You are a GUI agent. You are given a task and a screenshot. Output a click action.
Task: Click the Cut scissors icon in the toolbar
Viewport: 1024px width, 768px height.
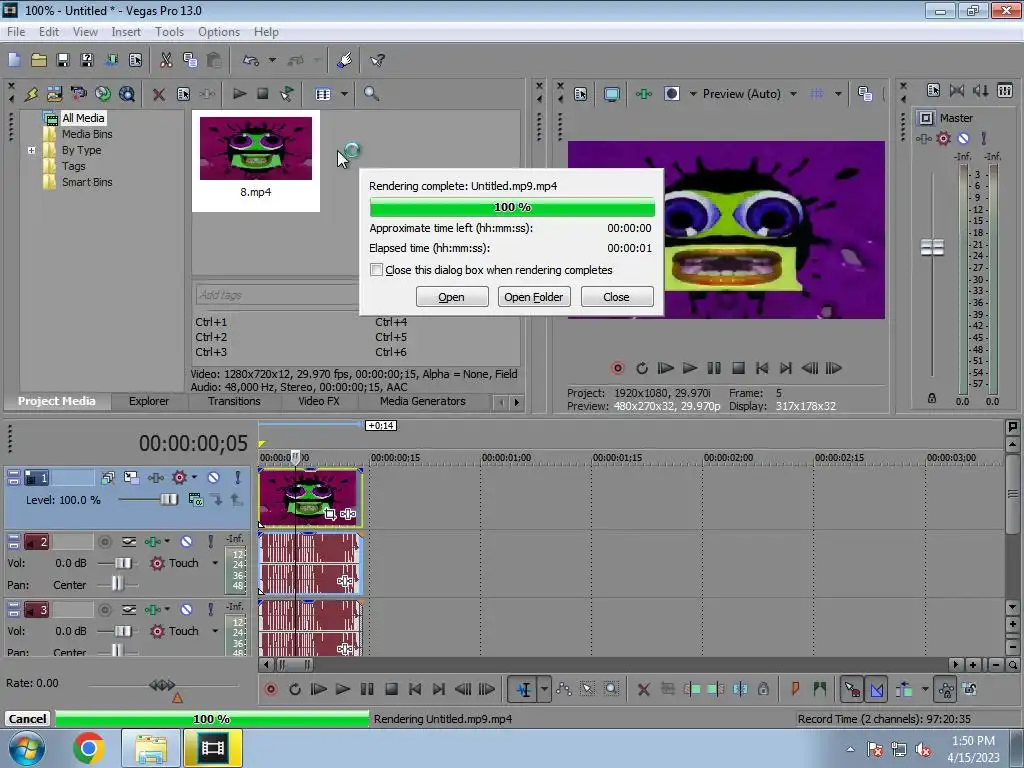pos(166,60)
